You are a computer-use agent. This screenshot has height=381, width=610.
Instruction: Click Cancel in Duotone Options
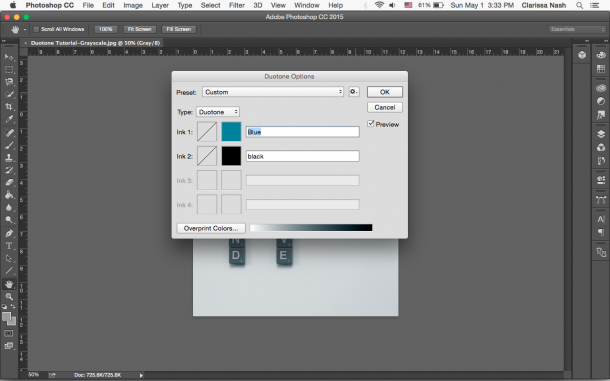pyautogui.click(x=385, y=107)
